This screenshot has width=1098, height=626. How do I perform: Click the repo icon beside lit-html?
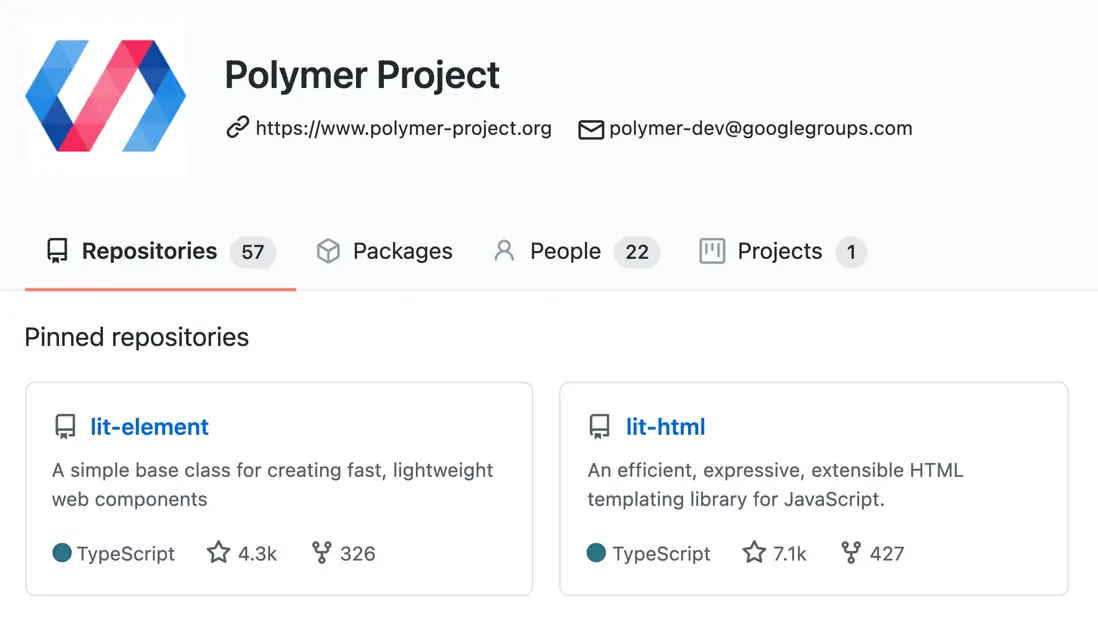point(599,427)
